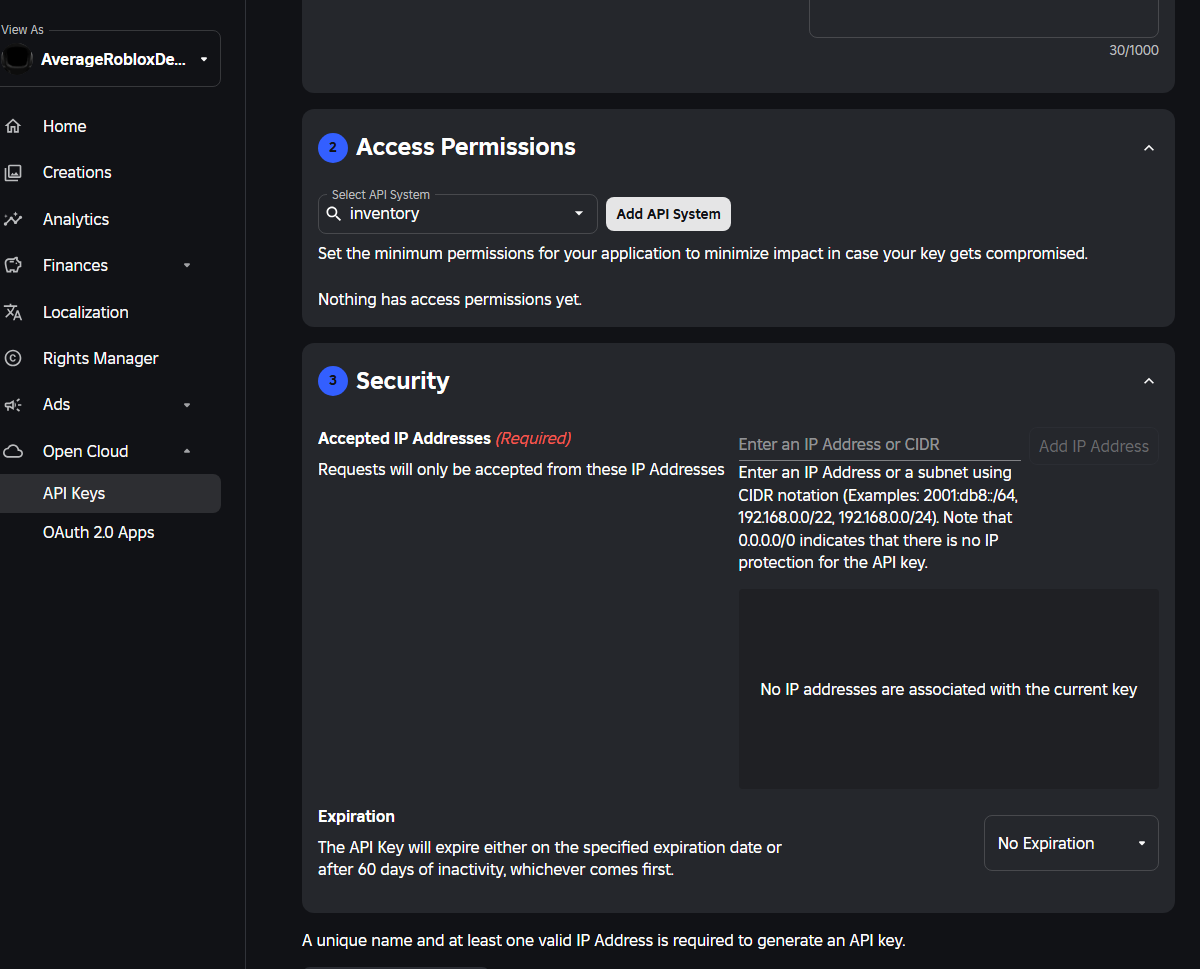Expand the Finances submenu arrow
This screenshot has height=969, width=1200.
coord(187,265)
